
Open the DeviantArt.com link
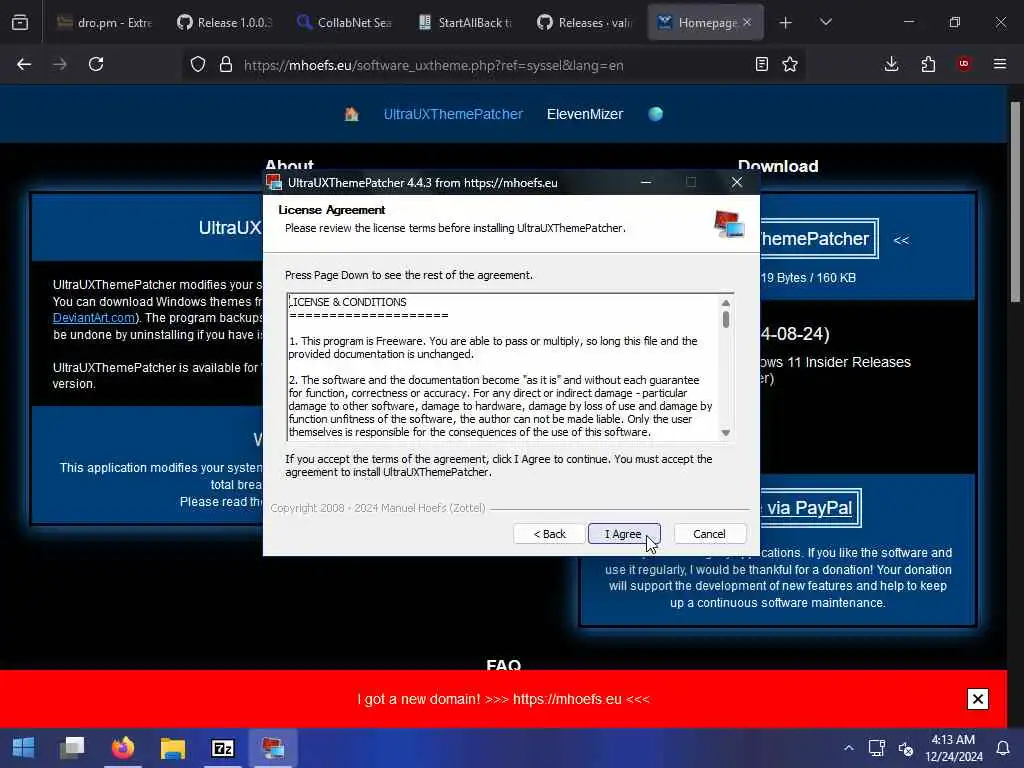94,318
